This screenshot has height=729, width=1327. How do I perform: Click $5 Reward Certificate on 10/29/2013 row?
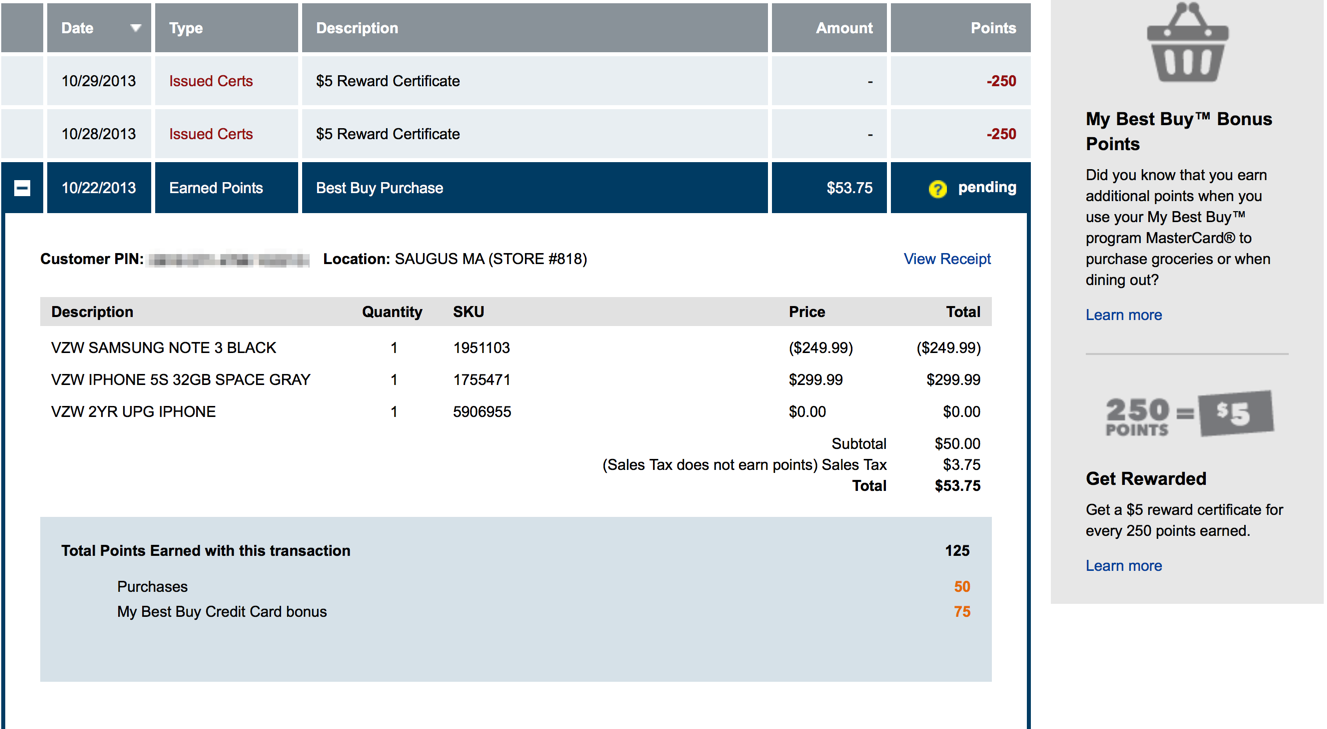pos(388,81)
